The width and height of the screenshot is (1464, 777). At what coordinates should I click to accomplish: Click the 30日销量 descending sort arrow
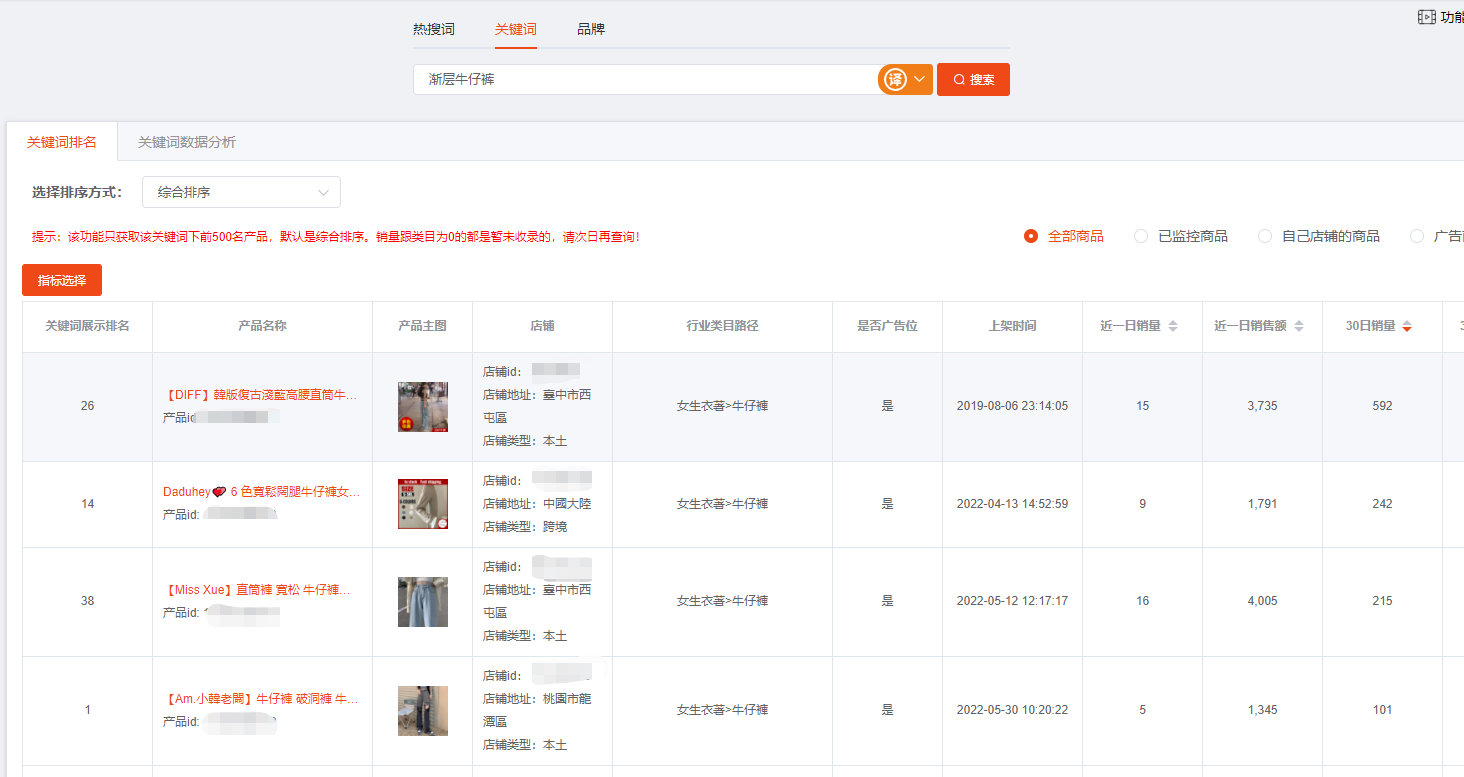1409,329
